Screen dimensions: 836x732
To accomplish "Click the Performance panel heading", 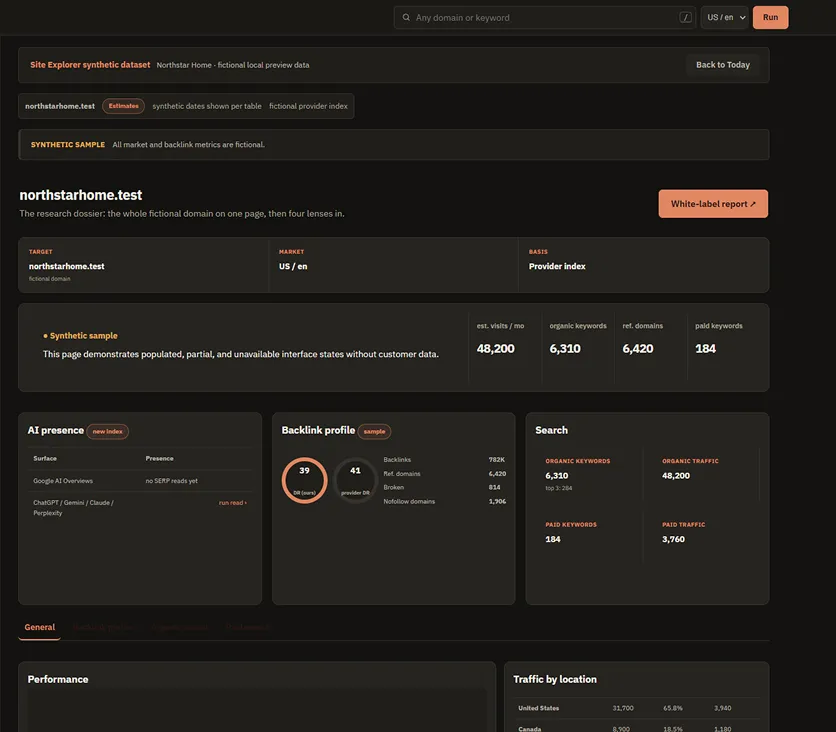I will [x=58, y=679].
